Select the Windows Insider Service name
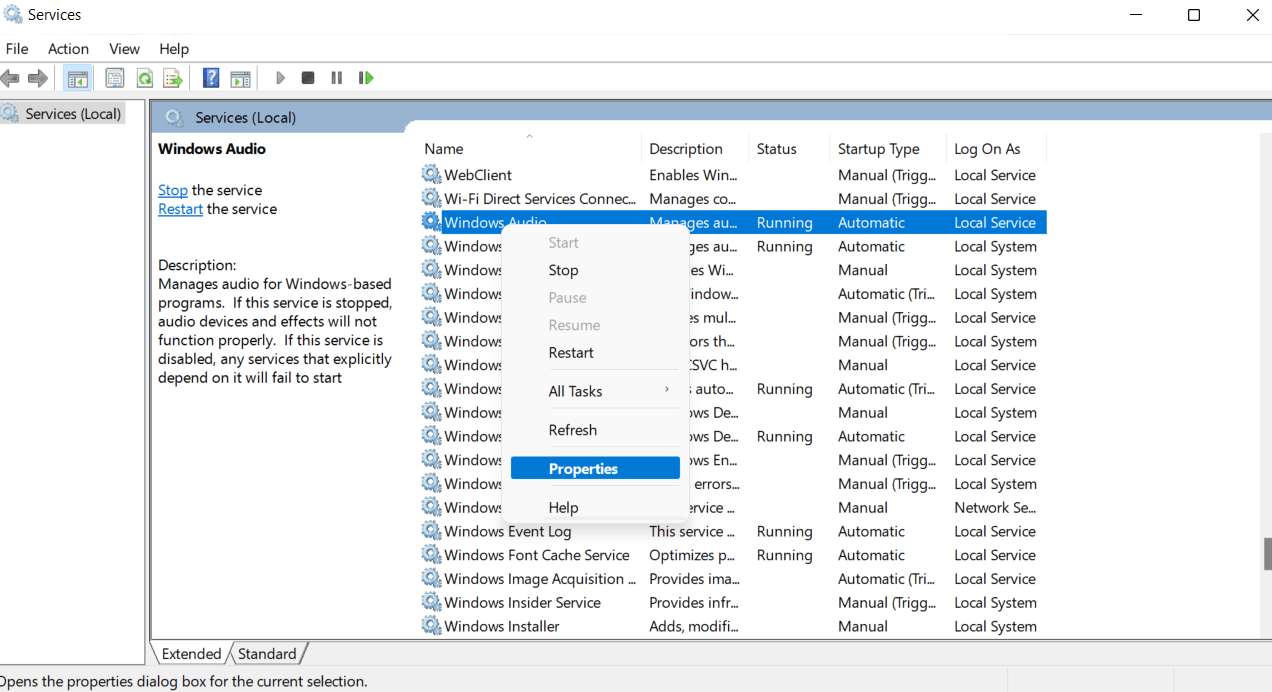 coord(523,603)
